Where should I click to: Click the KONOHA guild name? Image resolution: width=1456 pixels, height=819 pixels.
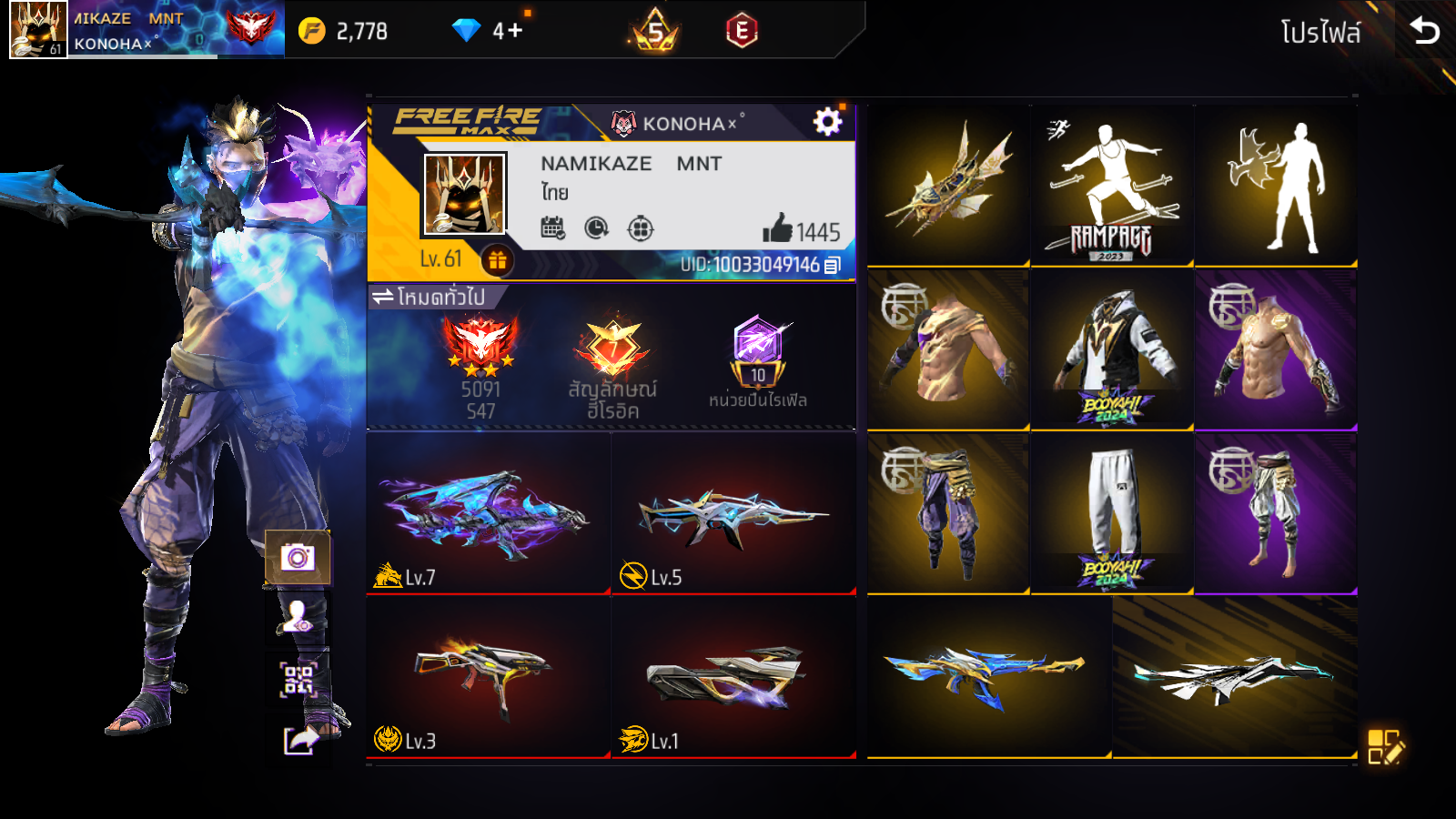684,124
